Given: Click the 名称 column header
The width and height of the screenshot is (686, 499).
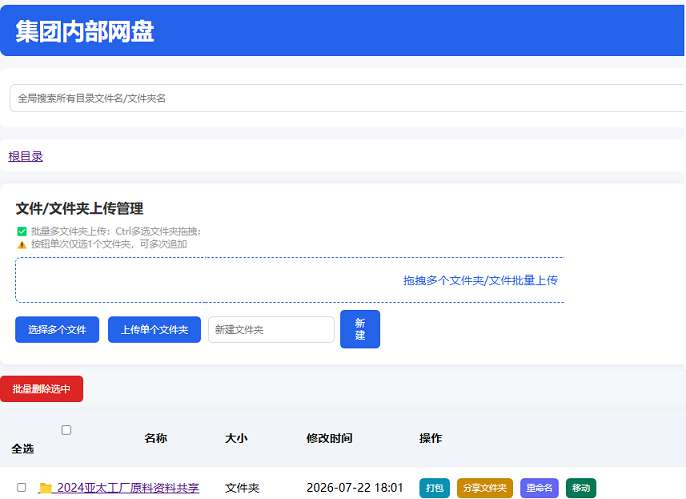Looking at the screenshot, I should click(156, 438).
